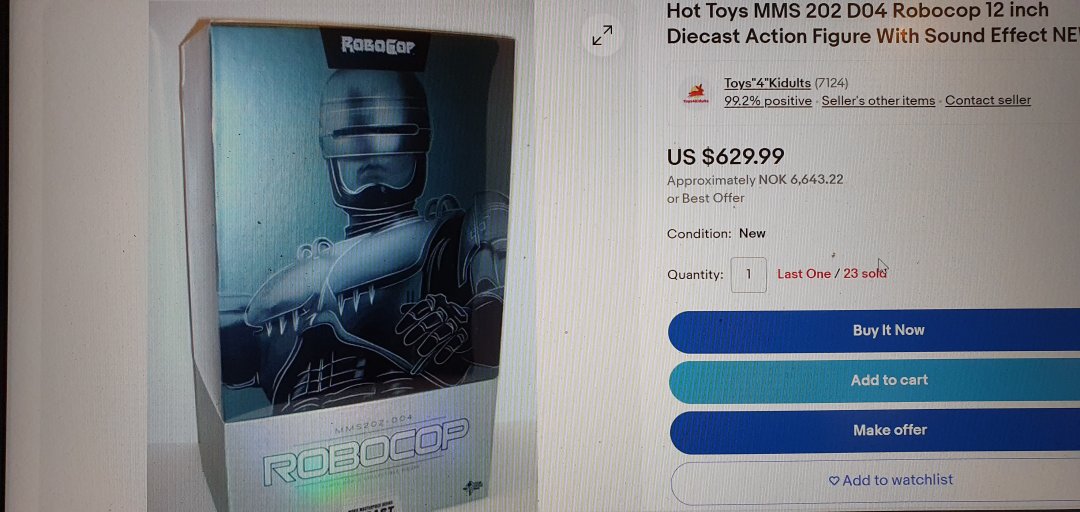Screen dimensions: 1080x512
Task: Click the or Best Offer text
Action: coord(705,198)
